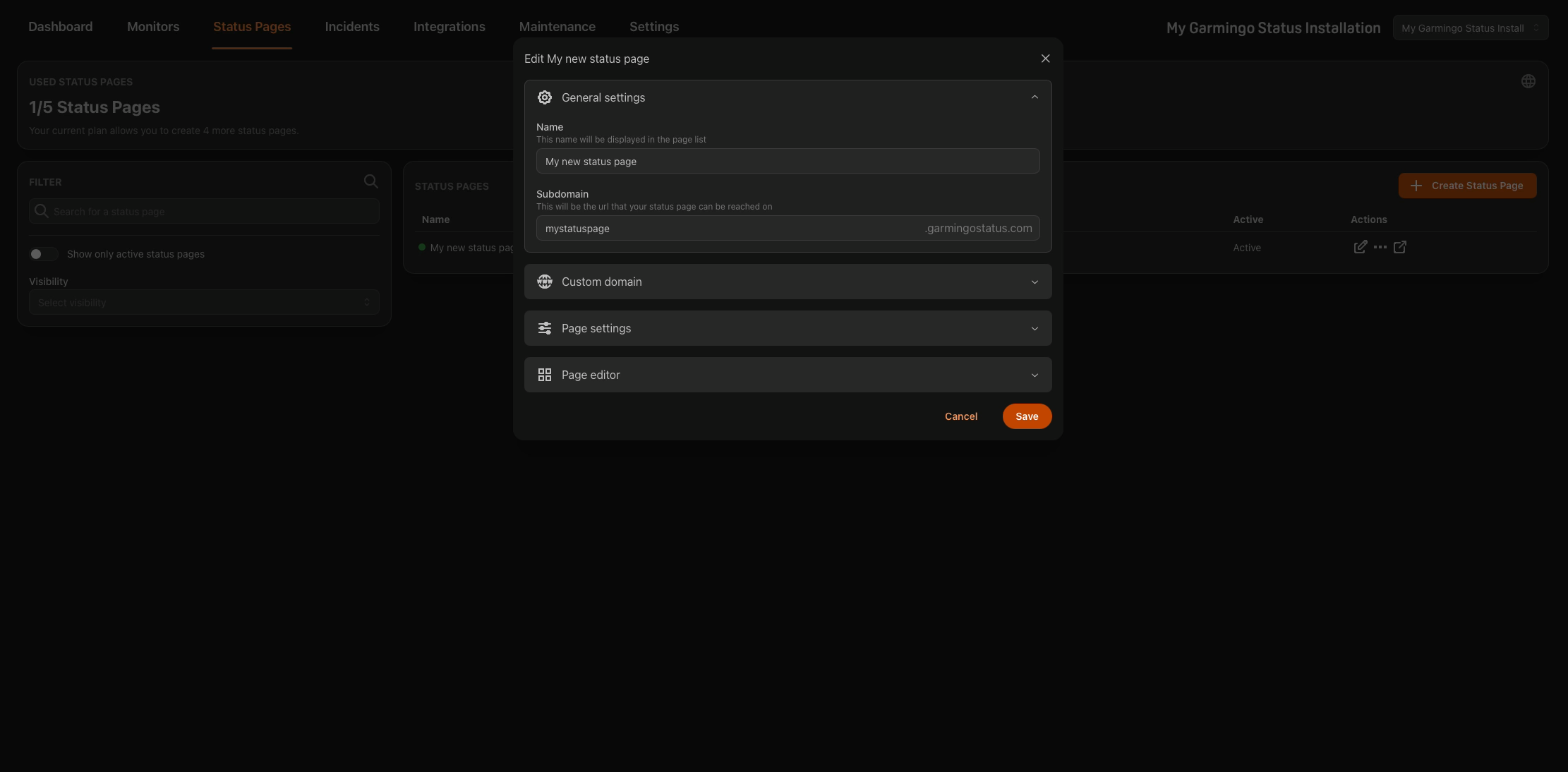
Task: Focus the status page search field
Action: click(x=204, y=211)
